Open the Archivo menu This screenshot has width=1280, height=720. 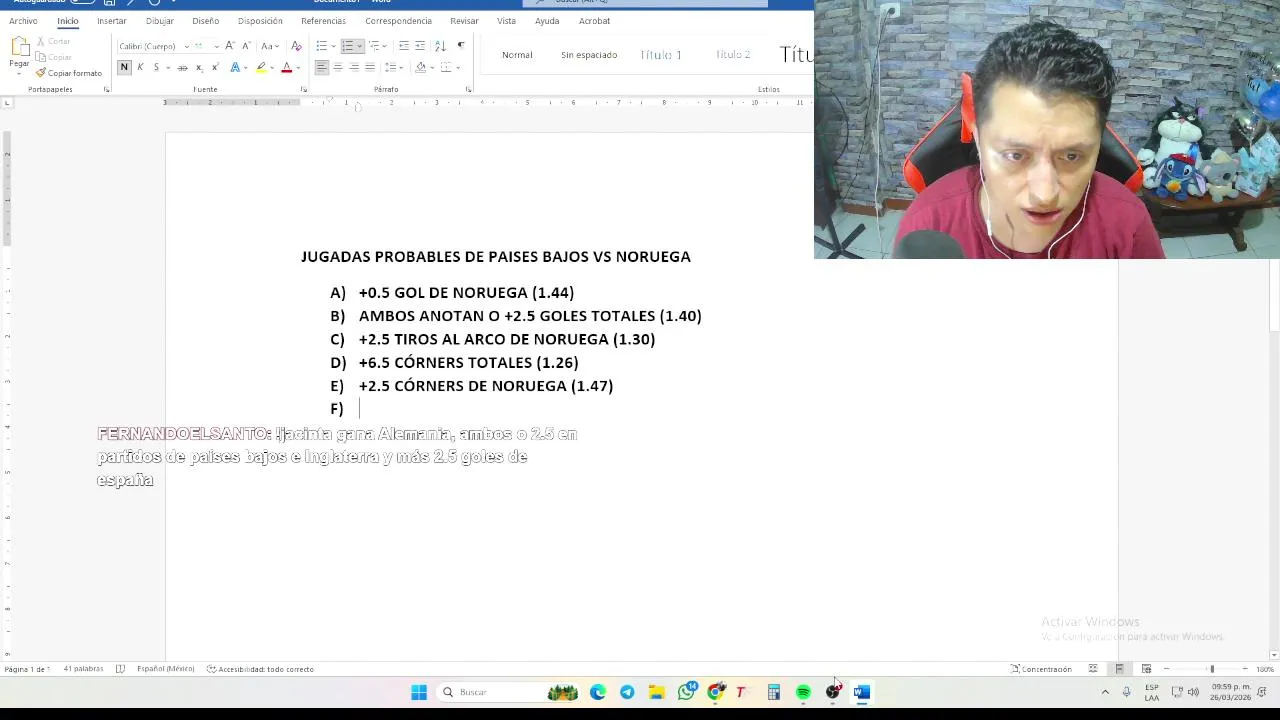coord(23,21)
